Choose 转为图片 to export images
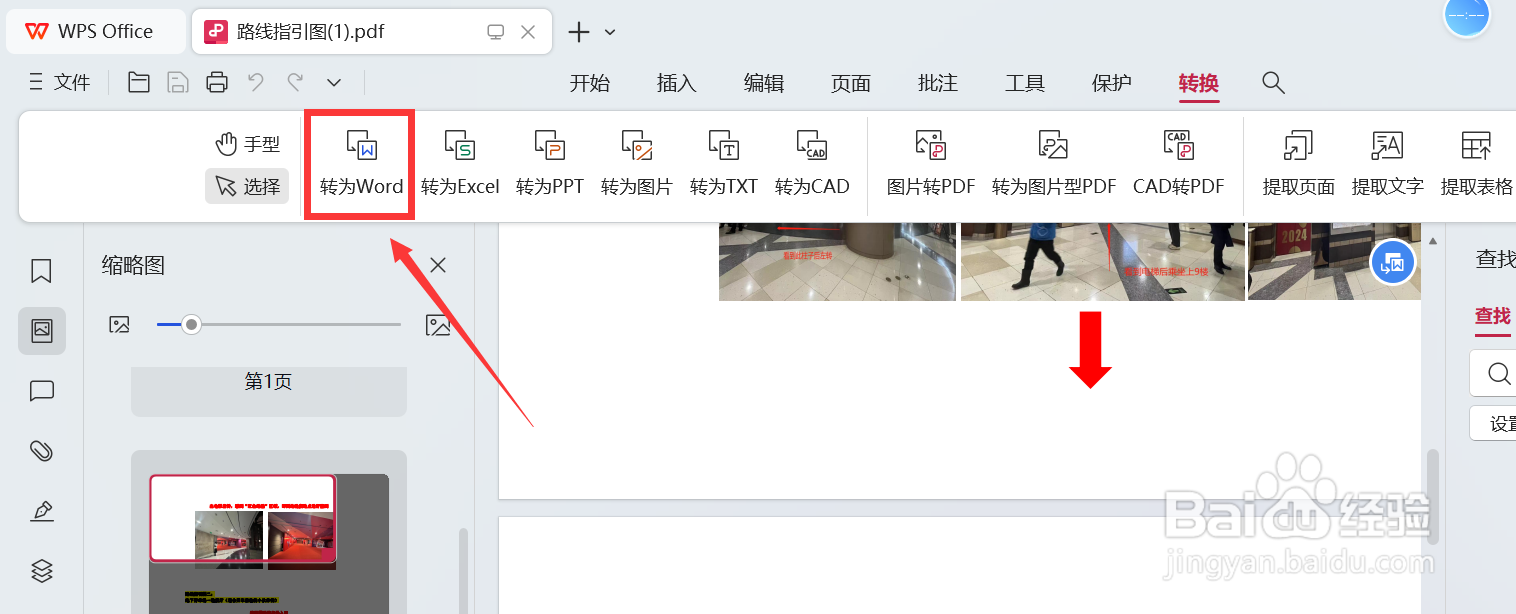 pos(637,165)
